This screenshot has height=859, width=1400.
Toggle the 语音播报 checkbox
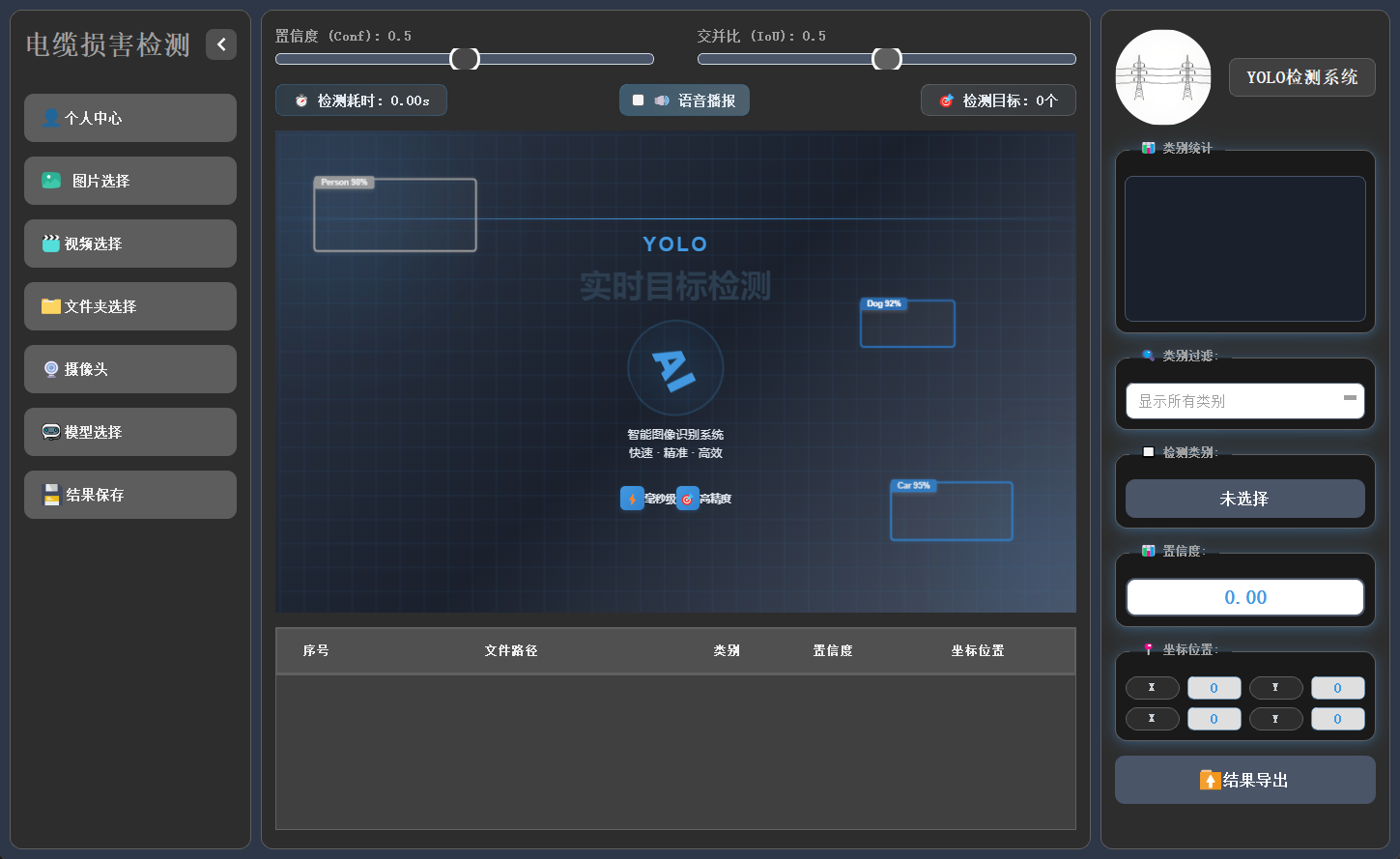tap(638, 100)
